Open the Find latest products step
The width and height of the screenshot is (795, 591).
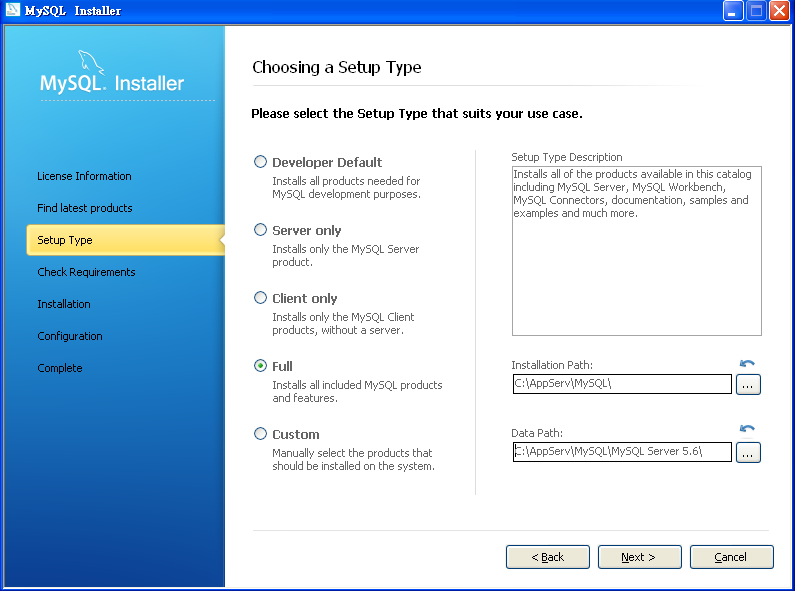pyautogui.click(x=85, y=208)
